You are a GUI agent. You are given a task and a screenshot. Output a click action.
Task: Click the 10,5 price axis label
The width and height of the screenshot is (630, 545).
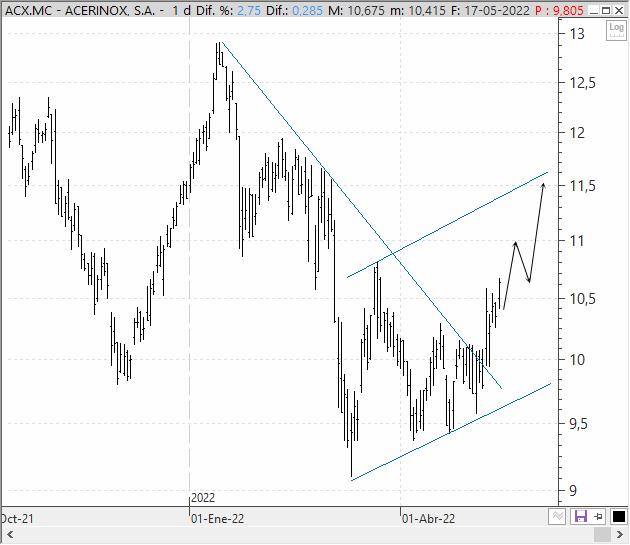[583, 299]
